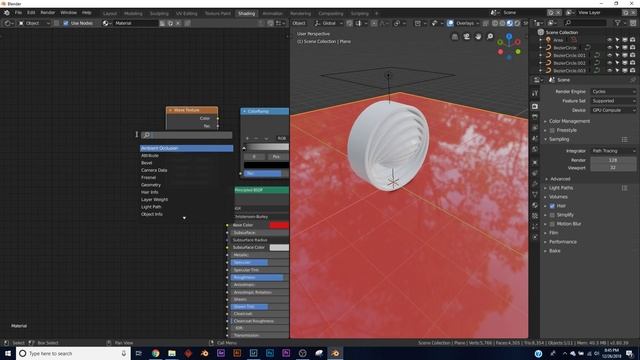The width and height of the screenshot is (640, 360).
Task: Open the Integrator Path Tracing dropdown
Action: click(613, 151)
